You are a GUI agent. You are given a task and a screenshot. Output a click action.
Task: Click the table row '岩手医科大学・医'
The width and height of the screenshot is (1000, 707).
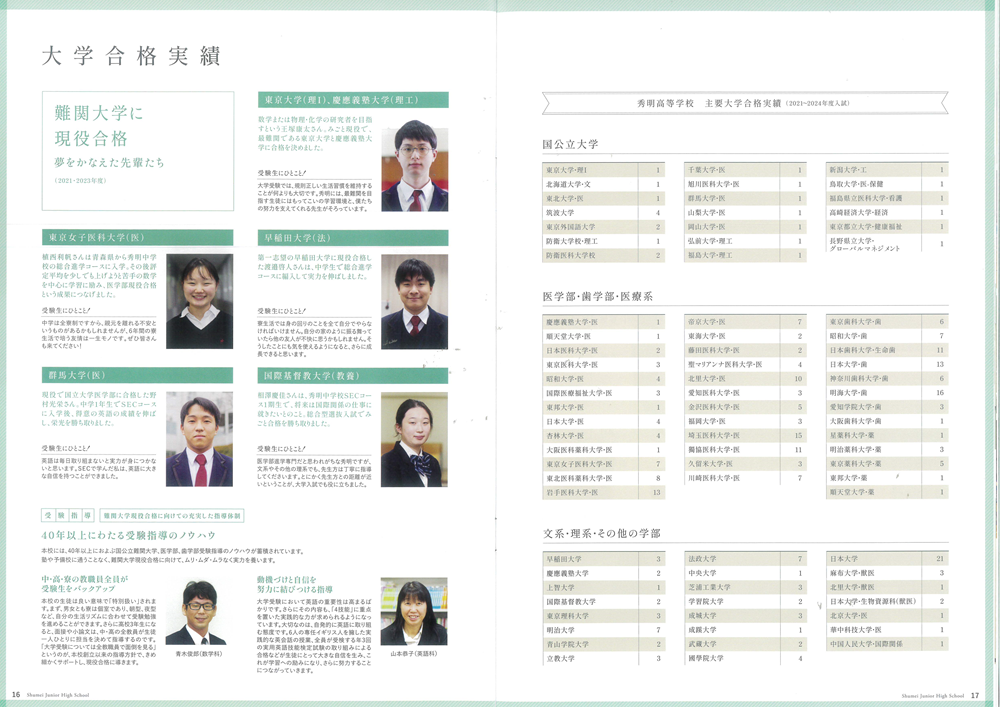click(x=603, y=492)
